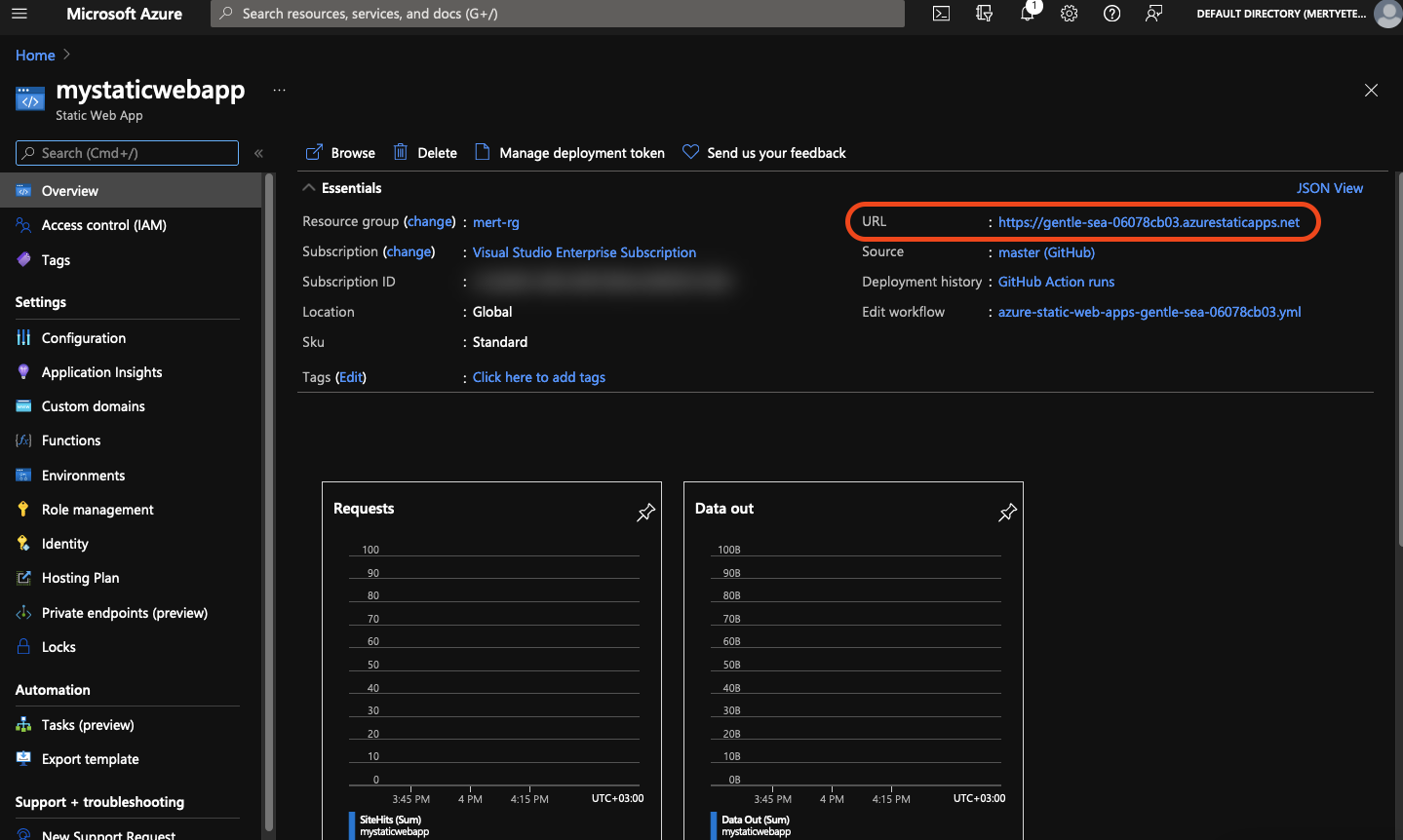Open portal settings gear
This screenshot has width=1403, height=840.
(1070, 14)
